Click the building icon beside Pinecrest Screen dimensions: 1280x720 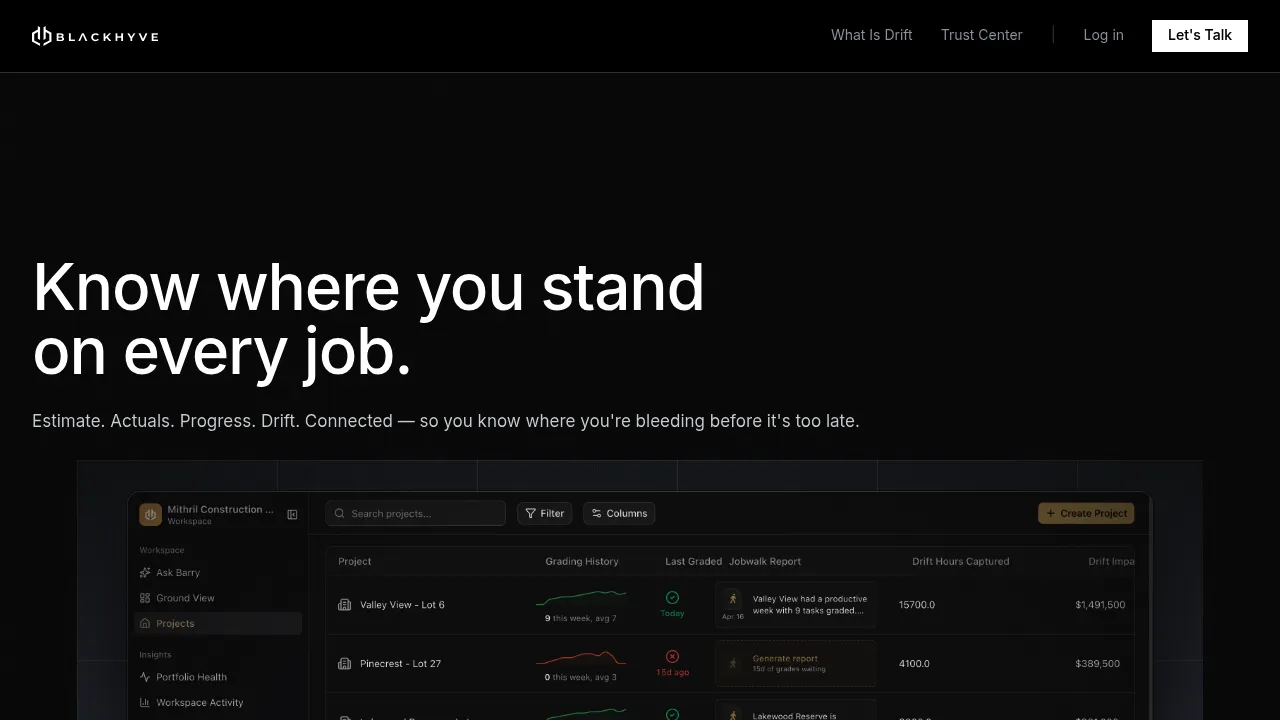(x=345, y=664)
